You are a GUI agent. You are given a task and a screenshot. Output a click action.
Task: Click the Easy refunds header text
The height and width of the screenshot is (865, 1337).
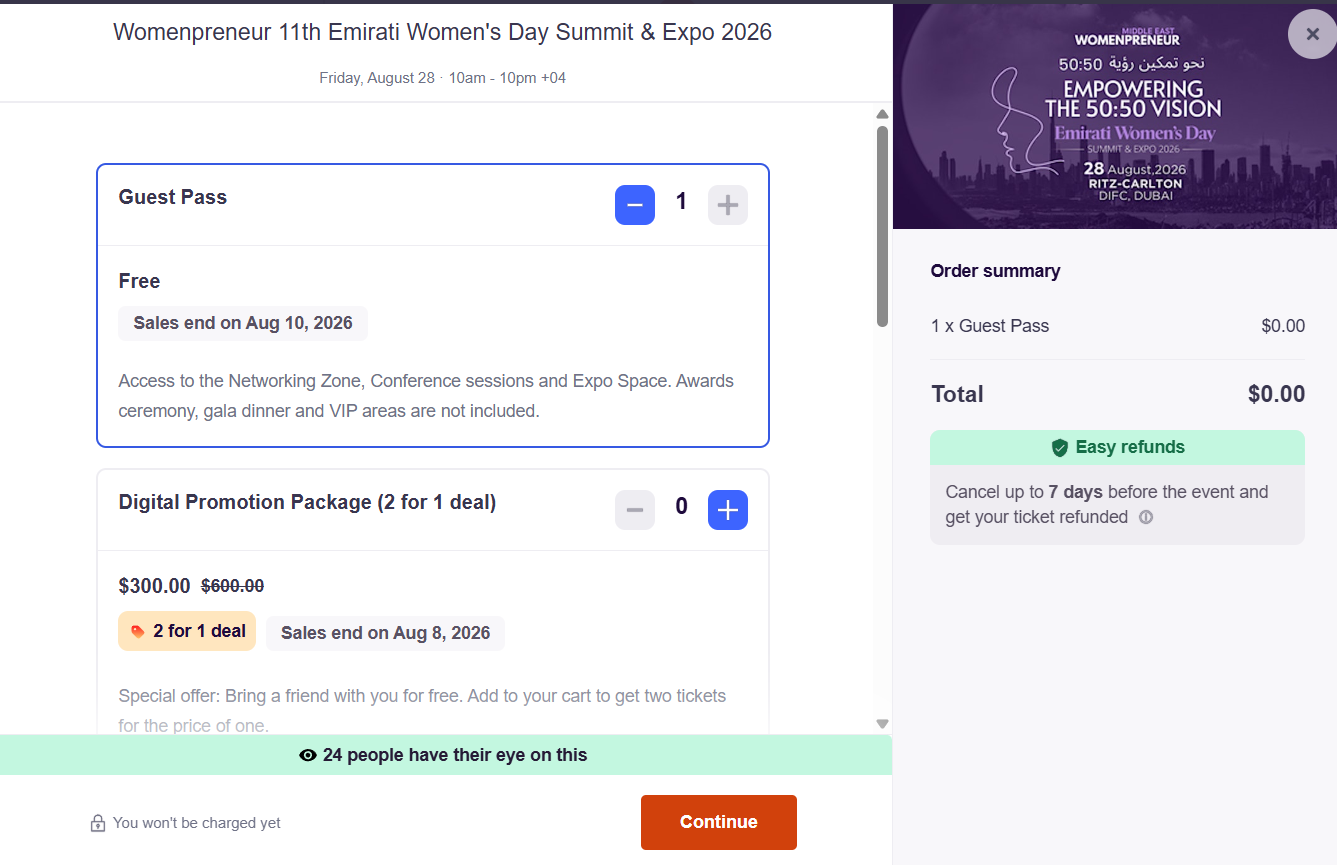[1130, 448]
